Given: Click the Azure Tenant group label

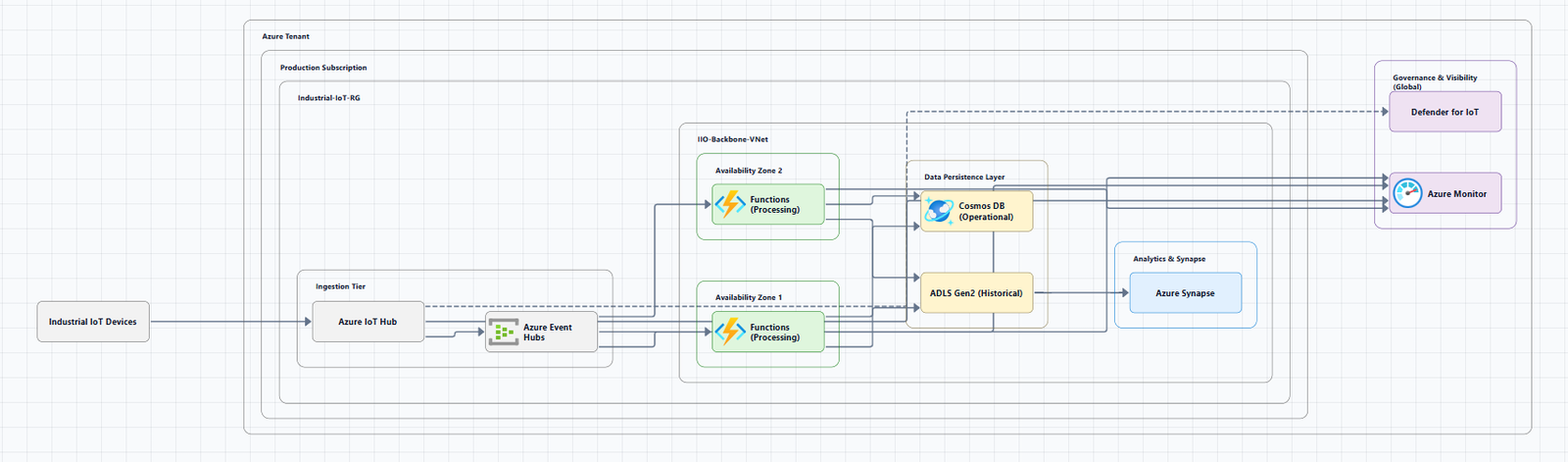Looking at the screenshot, I should [x=285, y=36].
